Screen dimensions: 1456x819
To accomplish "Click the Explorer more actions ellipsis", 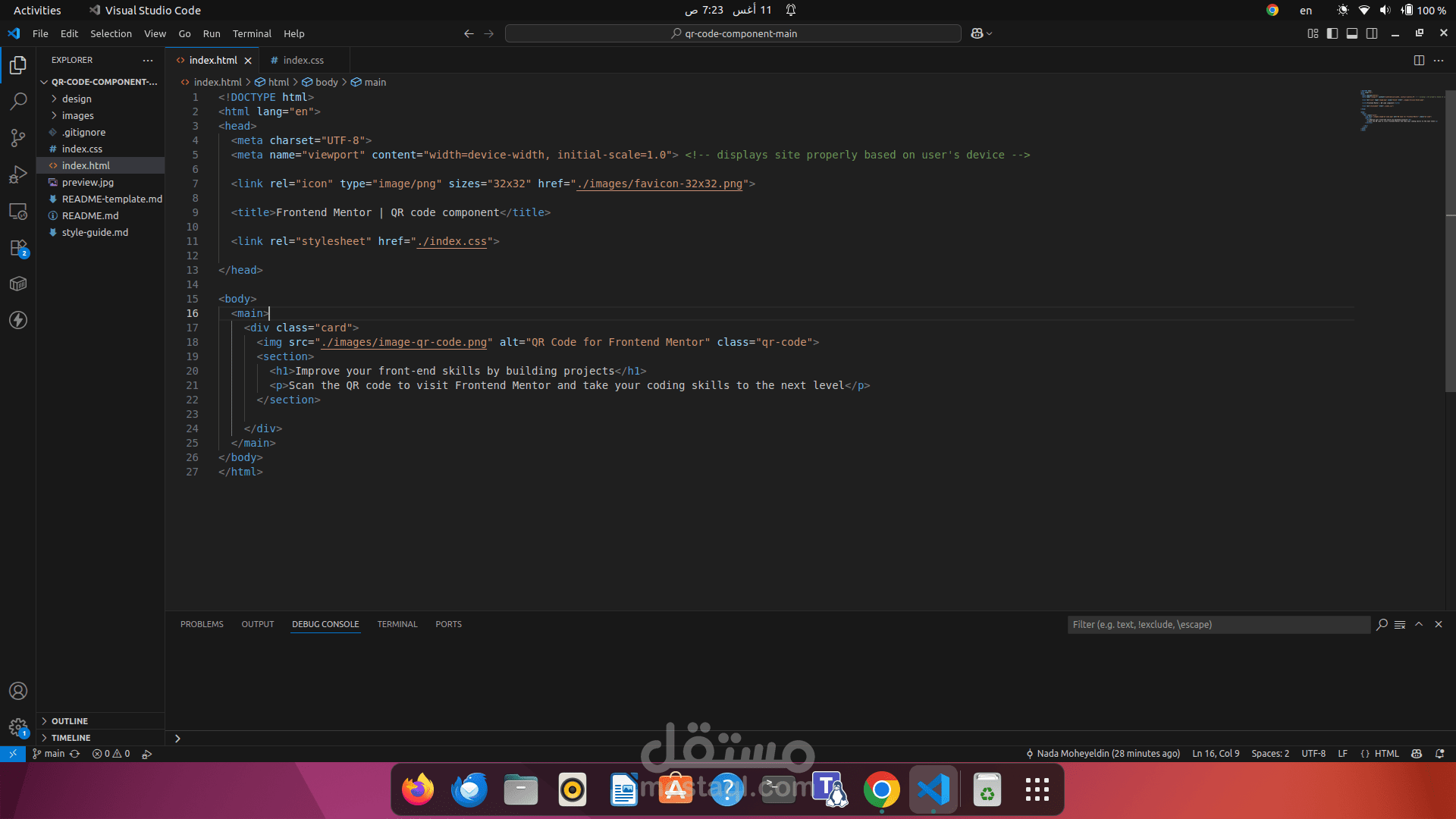I will [148, 60].
